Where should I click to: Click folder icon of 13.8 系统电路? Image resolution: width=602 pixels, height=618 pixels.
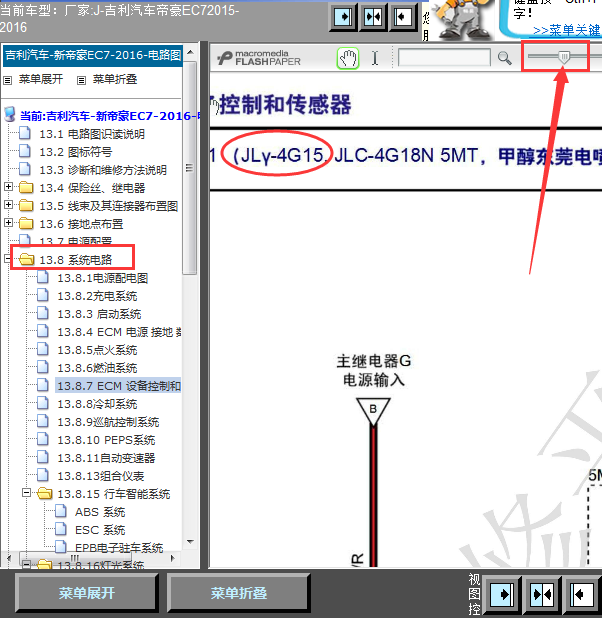pyautogui.click(x=26, y=259)
